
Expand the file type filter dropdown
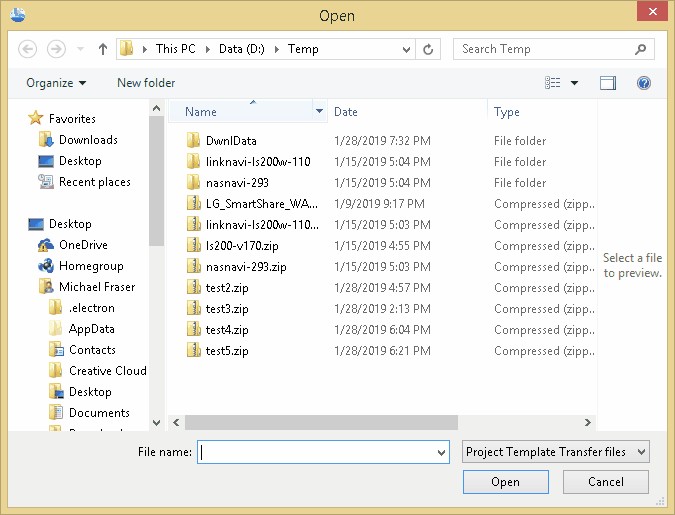(556, 452)
